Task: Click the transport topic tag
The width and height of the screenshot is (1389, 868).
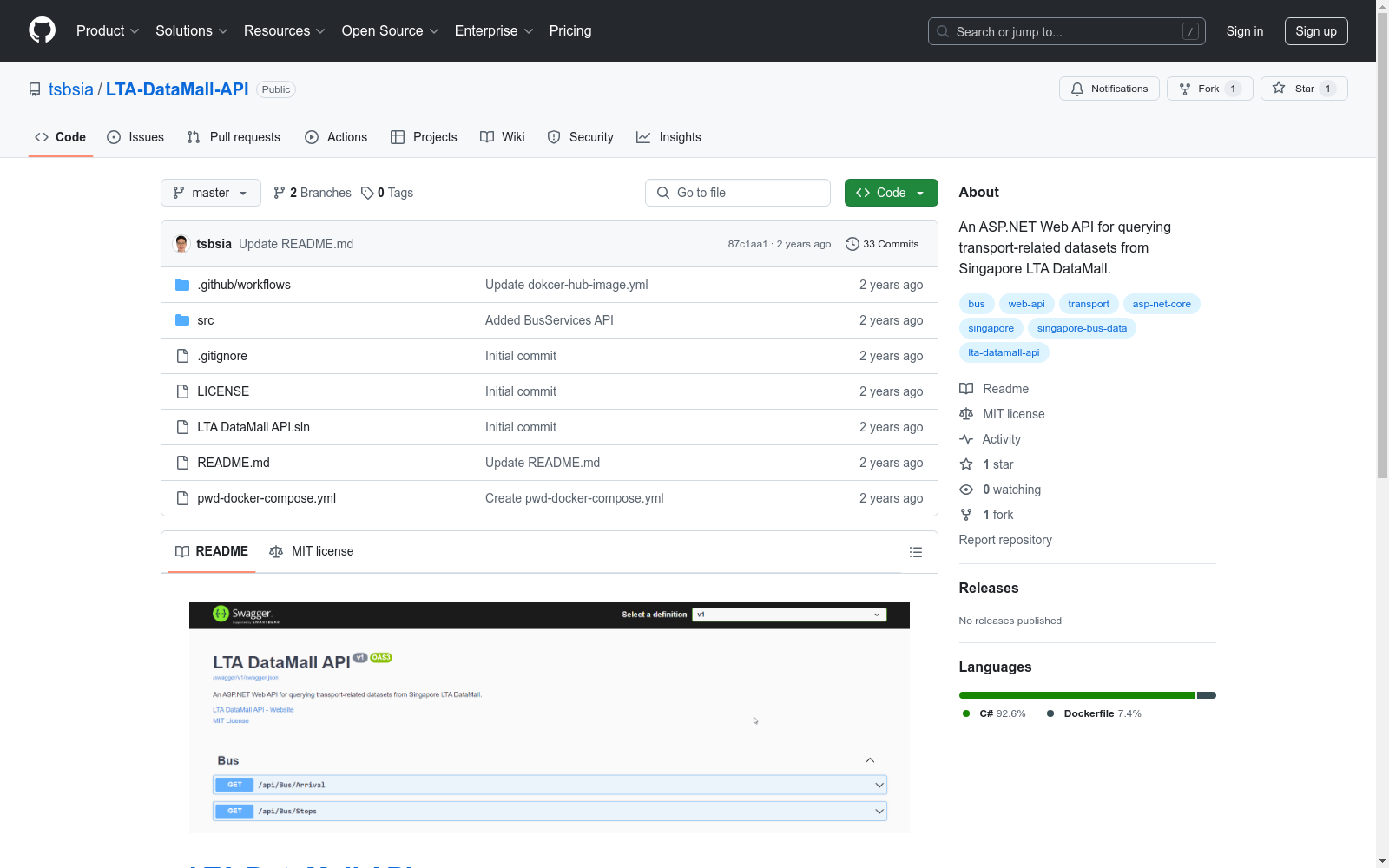Action: click(x=1089, y=304)
